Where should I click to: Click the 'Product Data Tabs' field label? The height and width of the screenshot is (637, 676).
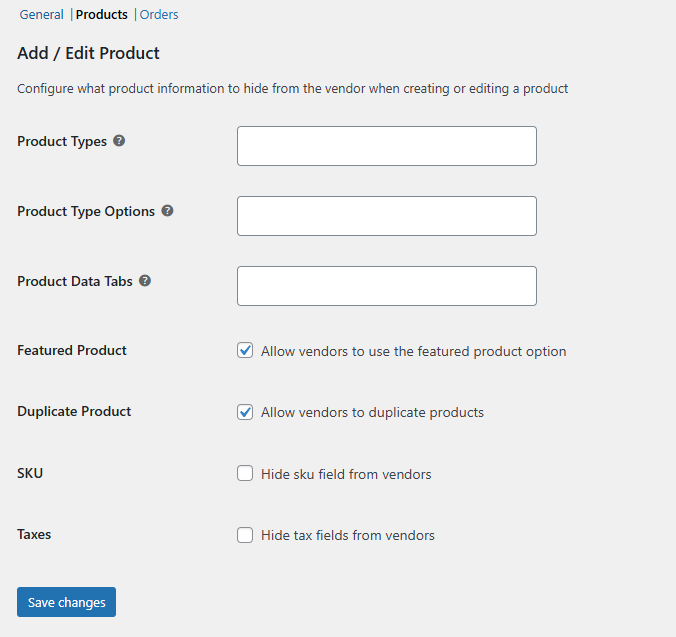coord(75,281)
